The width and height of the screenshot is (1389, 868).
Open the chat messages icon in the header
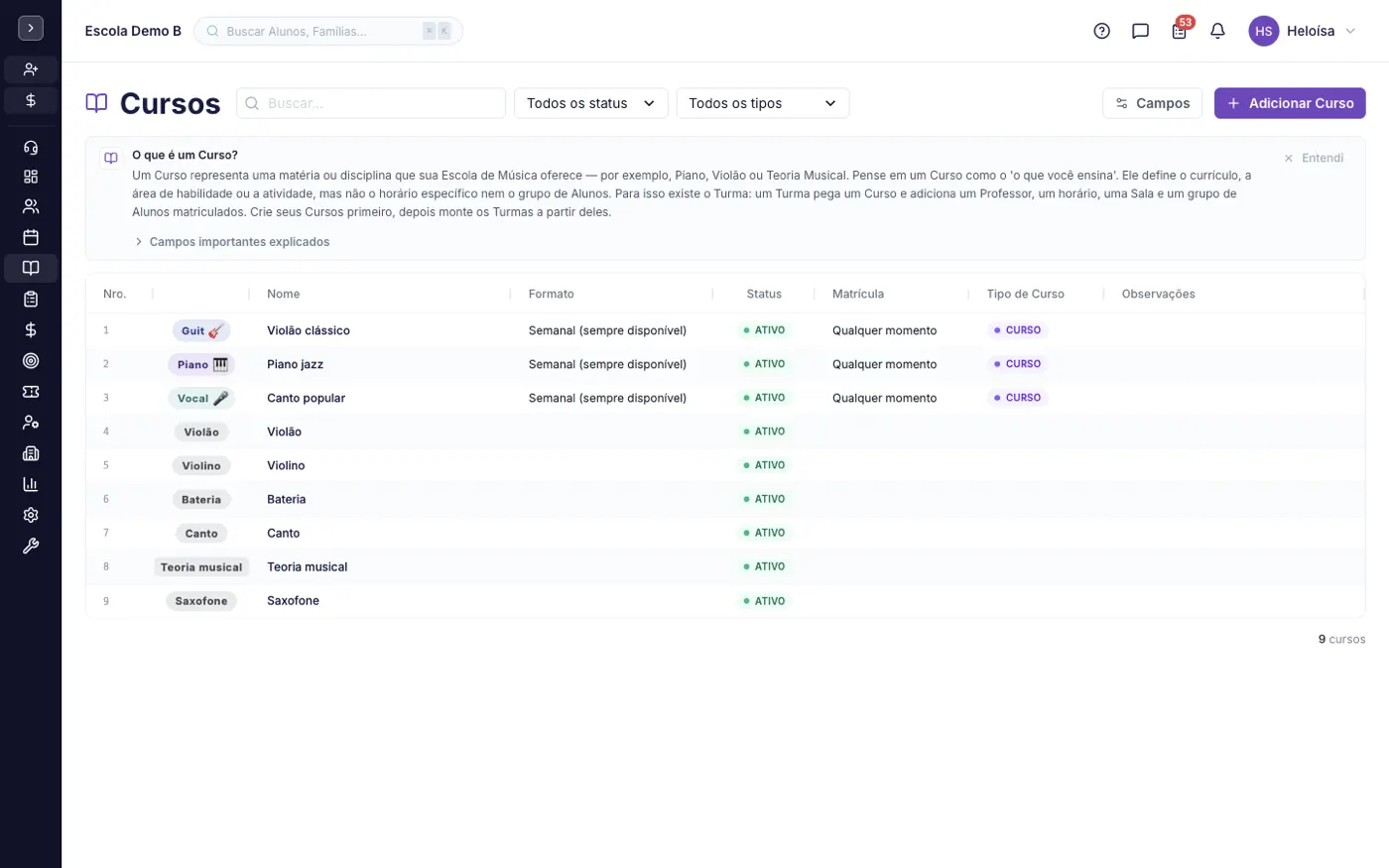click(x=1140, y=31)
